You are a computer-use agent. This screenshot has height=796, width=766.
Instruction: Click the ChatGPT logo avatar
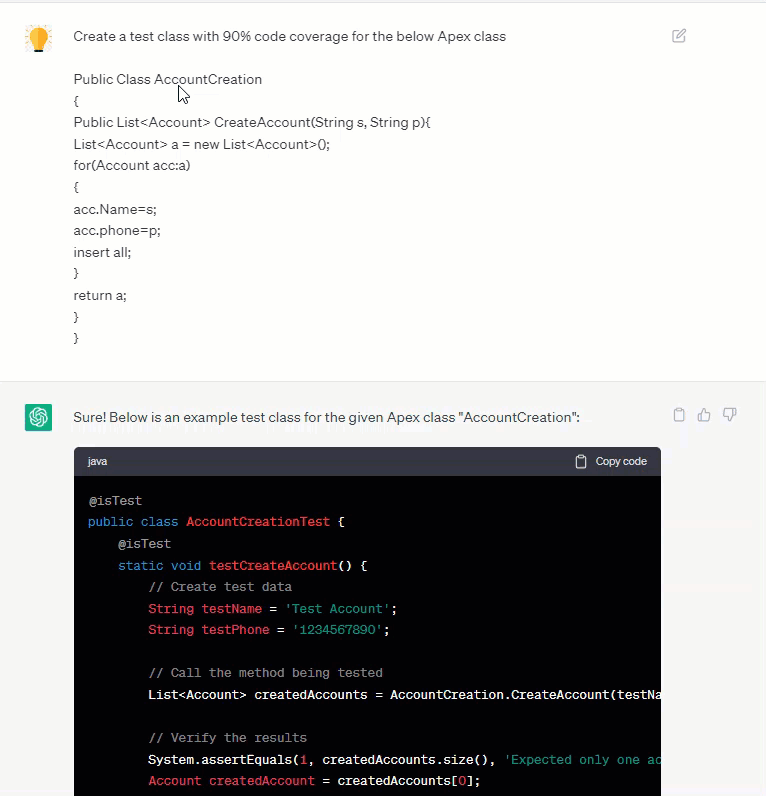click(x=39, y=417)
